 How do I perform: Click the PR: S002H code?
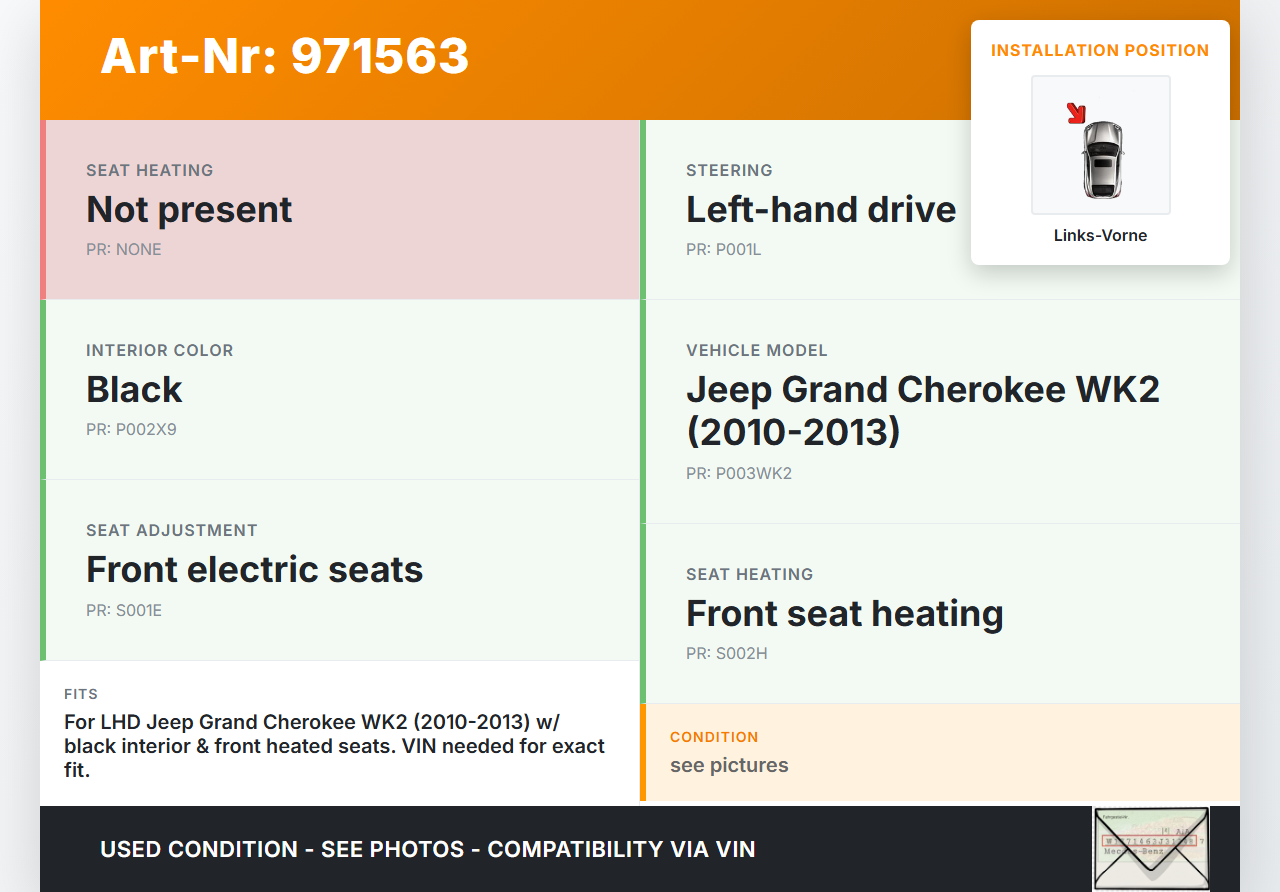726,654
